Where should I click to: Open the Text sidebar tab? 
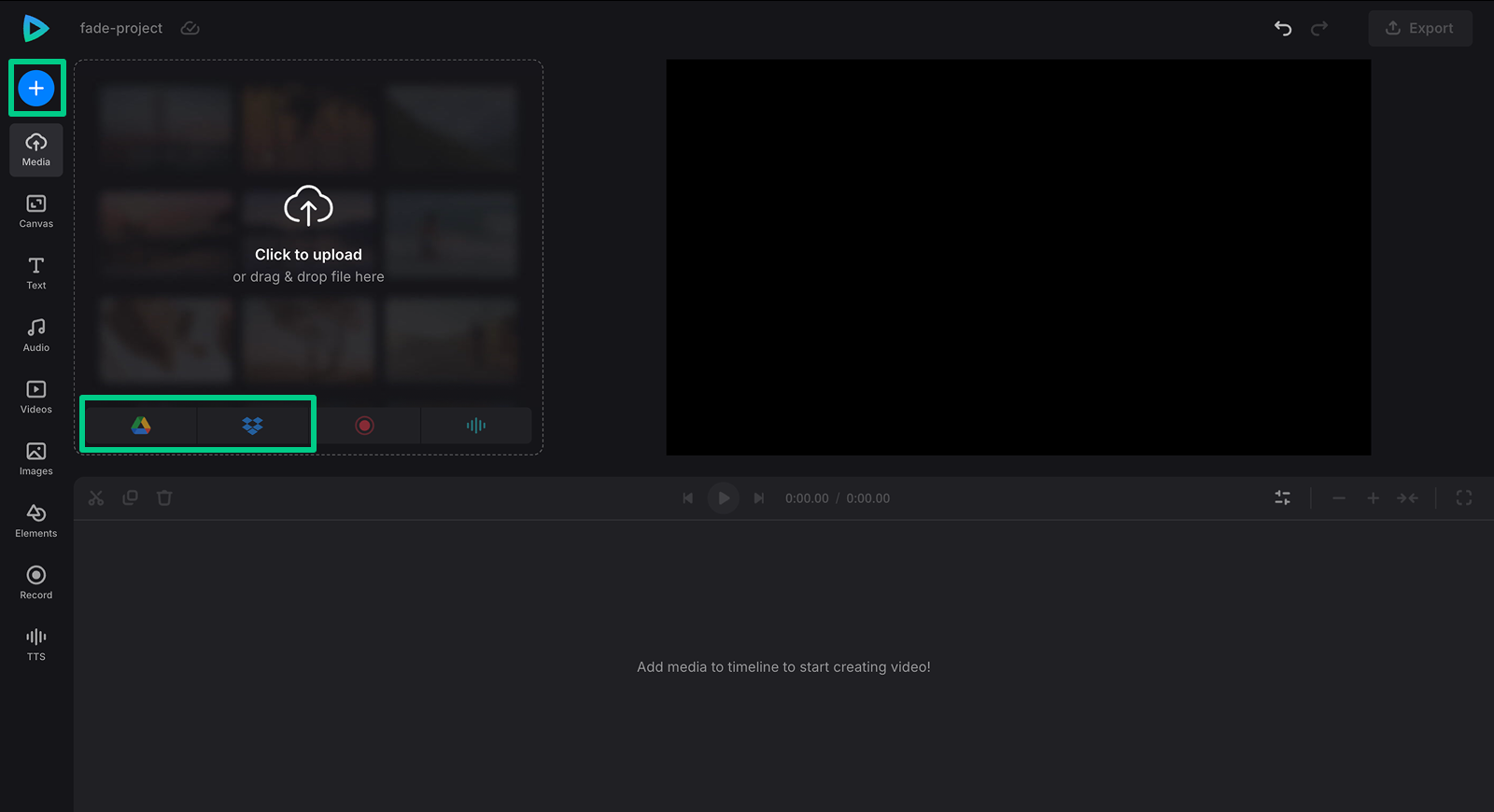[x=36, y=273]
